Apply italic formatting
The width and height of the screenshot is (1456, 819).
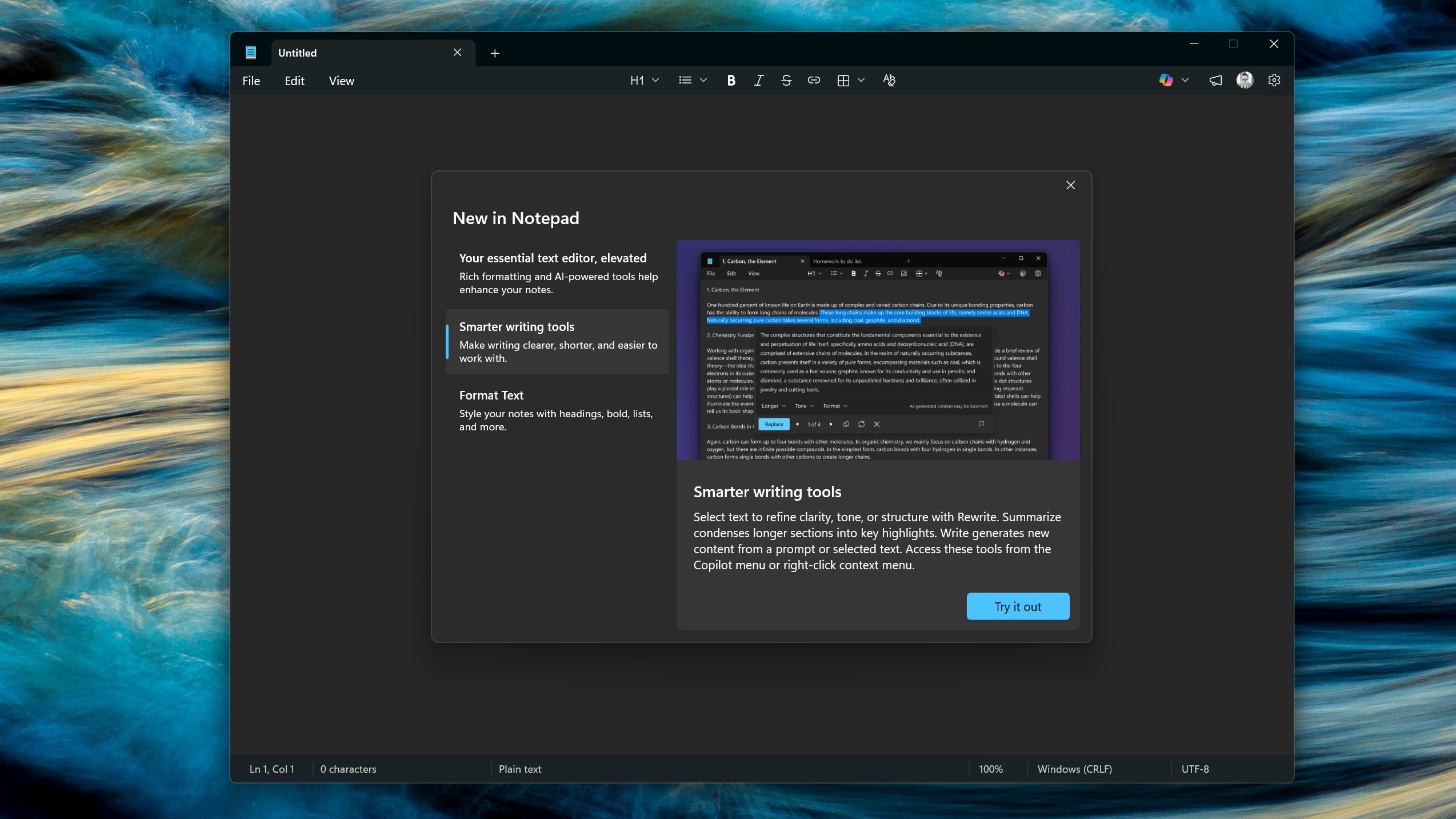click(x=758, y=81)
